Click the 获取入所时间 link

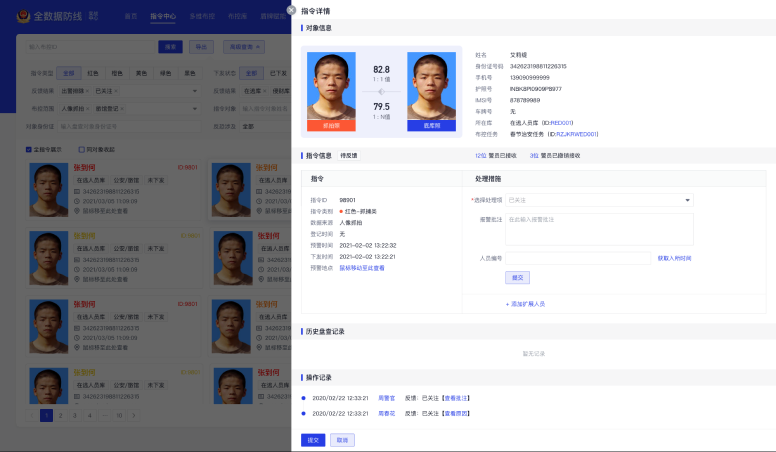point(674,258)
